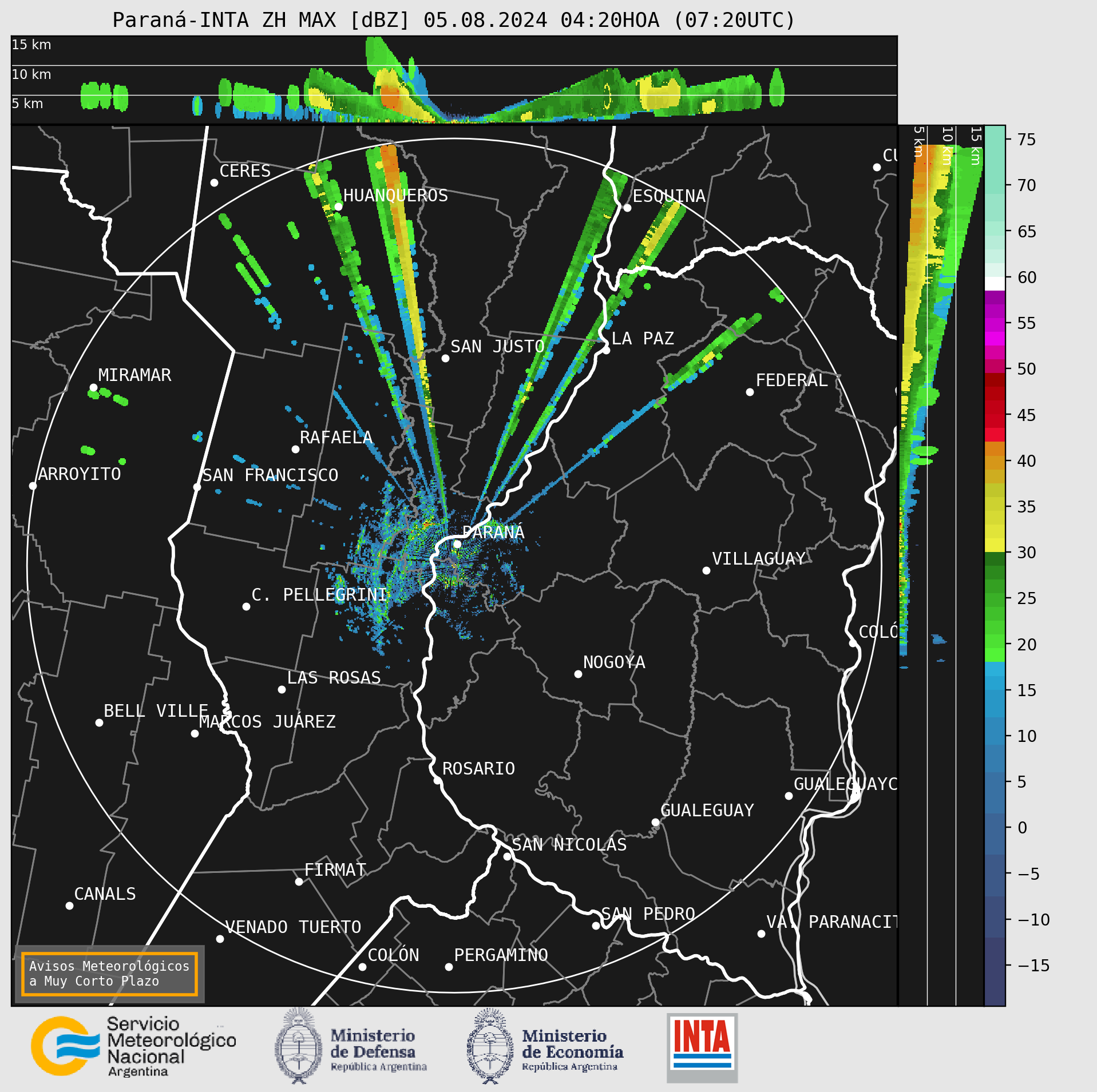Select the BELL VILLE label
1097x1092 pixels.
(x=156, y=711)
